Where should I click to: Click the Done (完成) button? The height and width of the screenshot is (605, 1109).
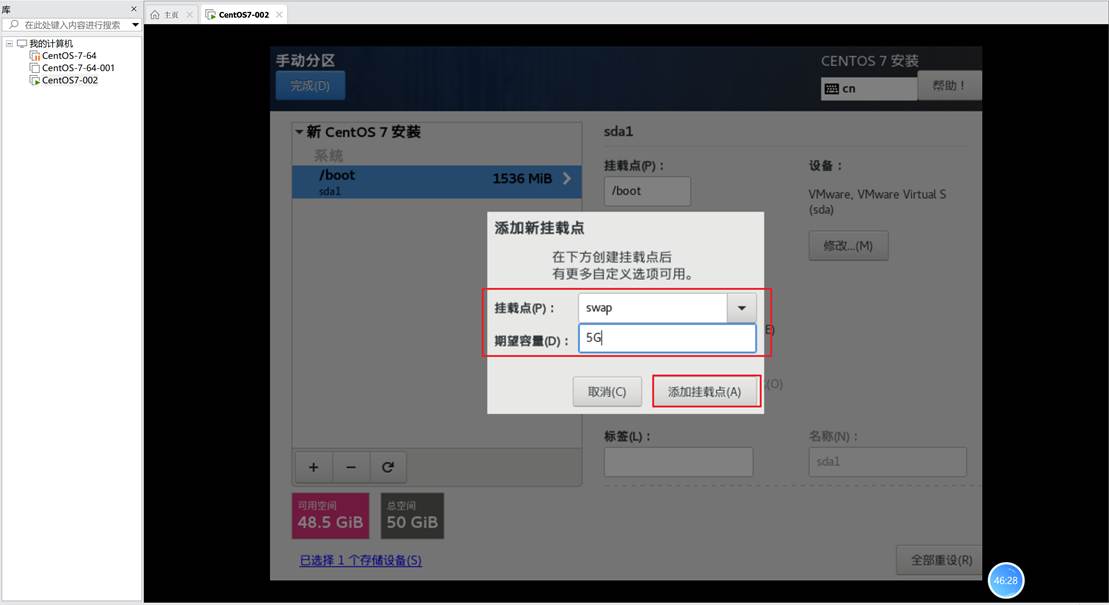310,86
